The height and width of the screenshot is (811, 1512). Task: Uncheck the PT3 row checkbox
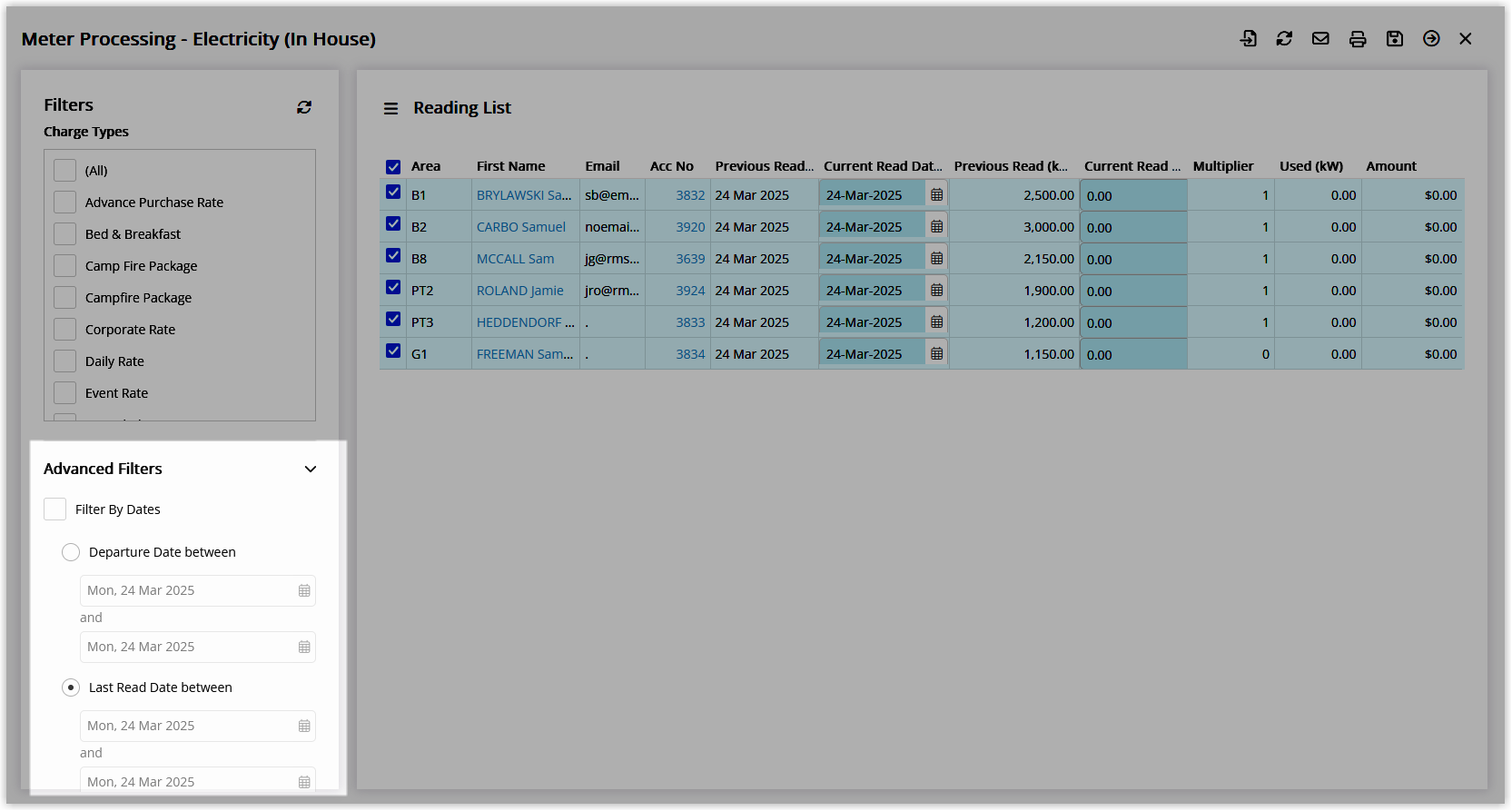pyautogui.click(x=393, y=319)
